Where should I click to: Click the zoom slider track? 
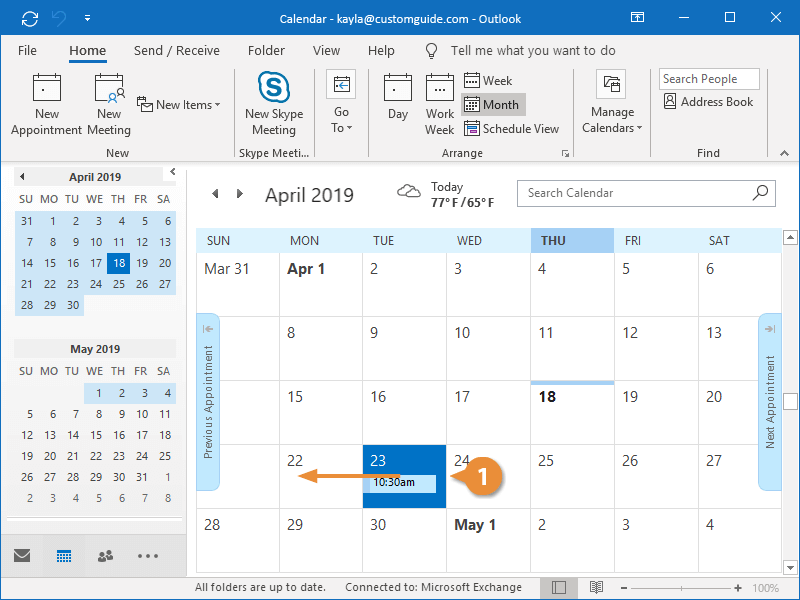[x=681, y=588]
